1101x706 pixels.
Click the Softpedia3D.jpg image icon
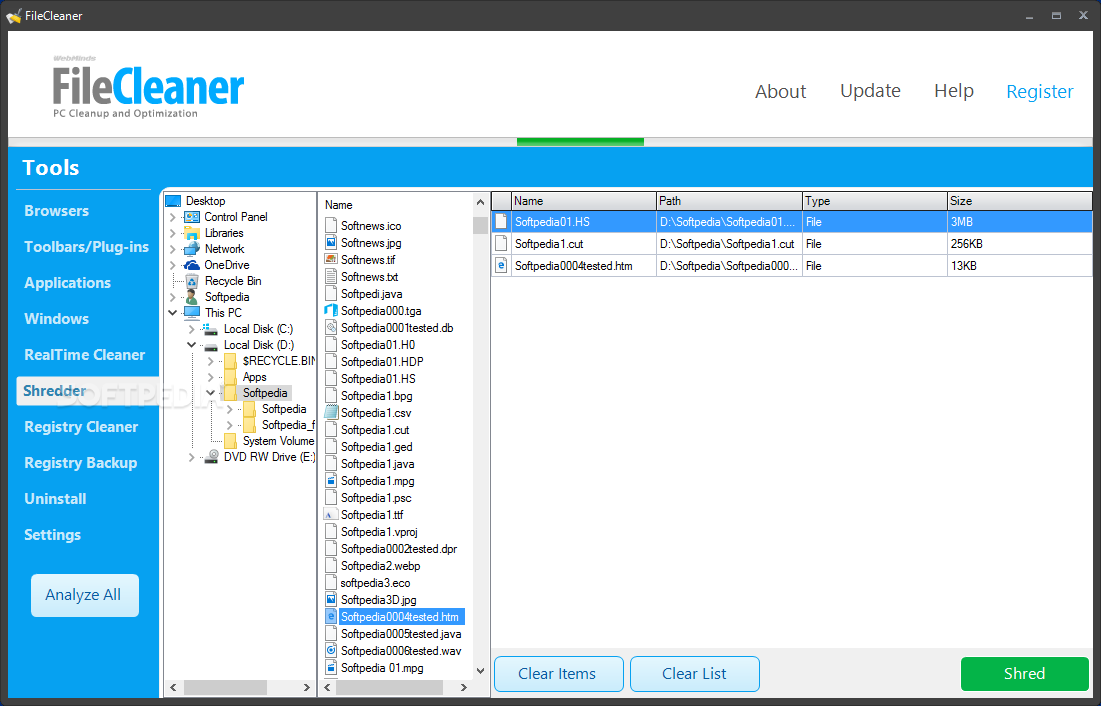point(331,599)
